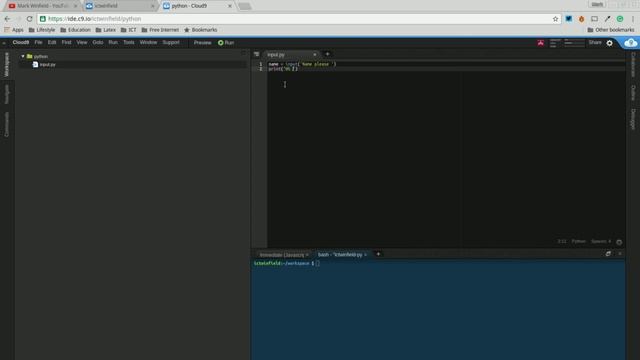The image size is (640, 360).
Task: Switch to the Mark Winfield YouTube tab
Action: (42, 6)
